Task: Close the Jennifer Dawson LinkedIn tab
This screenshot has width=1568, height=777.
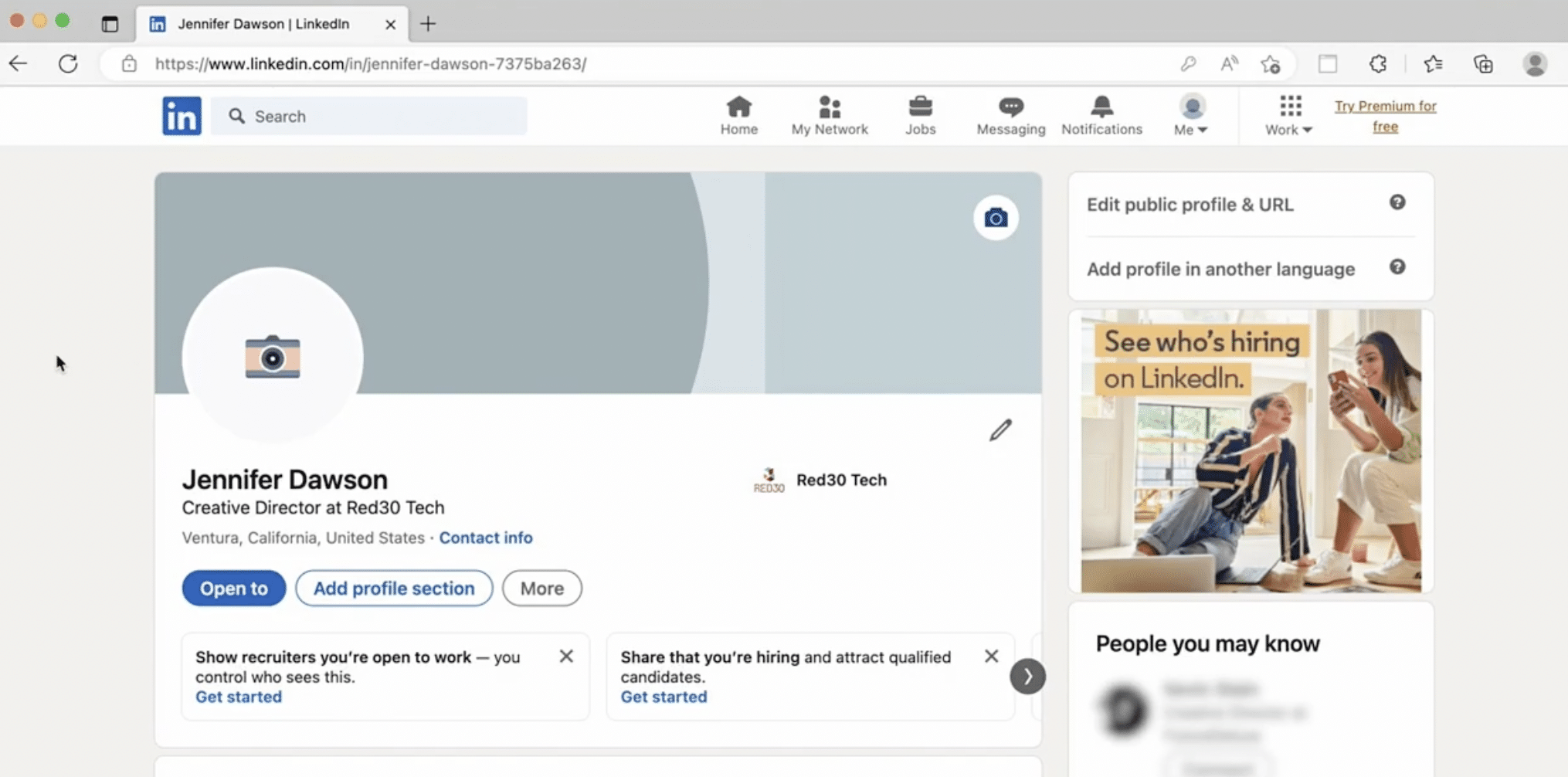Action: [x=390, y=24]
